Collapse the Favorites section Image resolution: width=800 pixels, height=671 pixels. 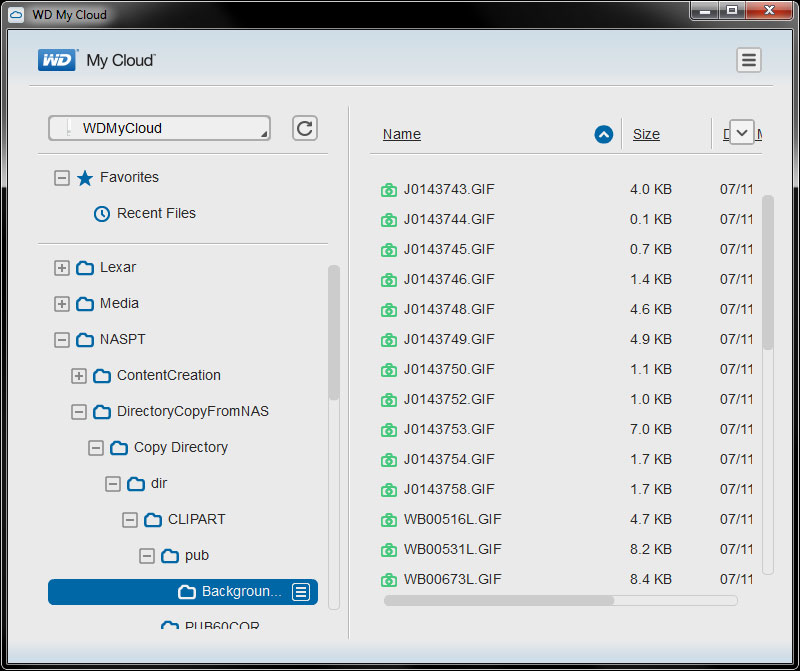click(62, 178)
